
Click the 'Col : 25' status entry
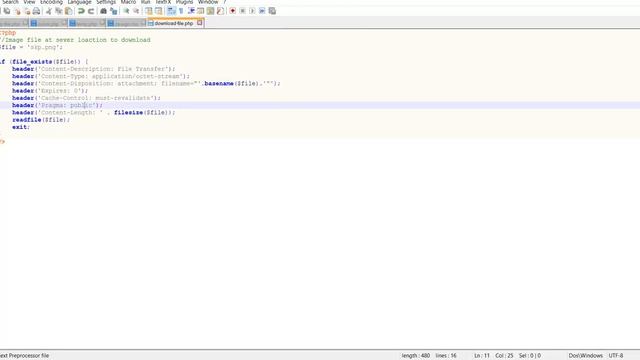pyautogui.click(x=504, y=356)
